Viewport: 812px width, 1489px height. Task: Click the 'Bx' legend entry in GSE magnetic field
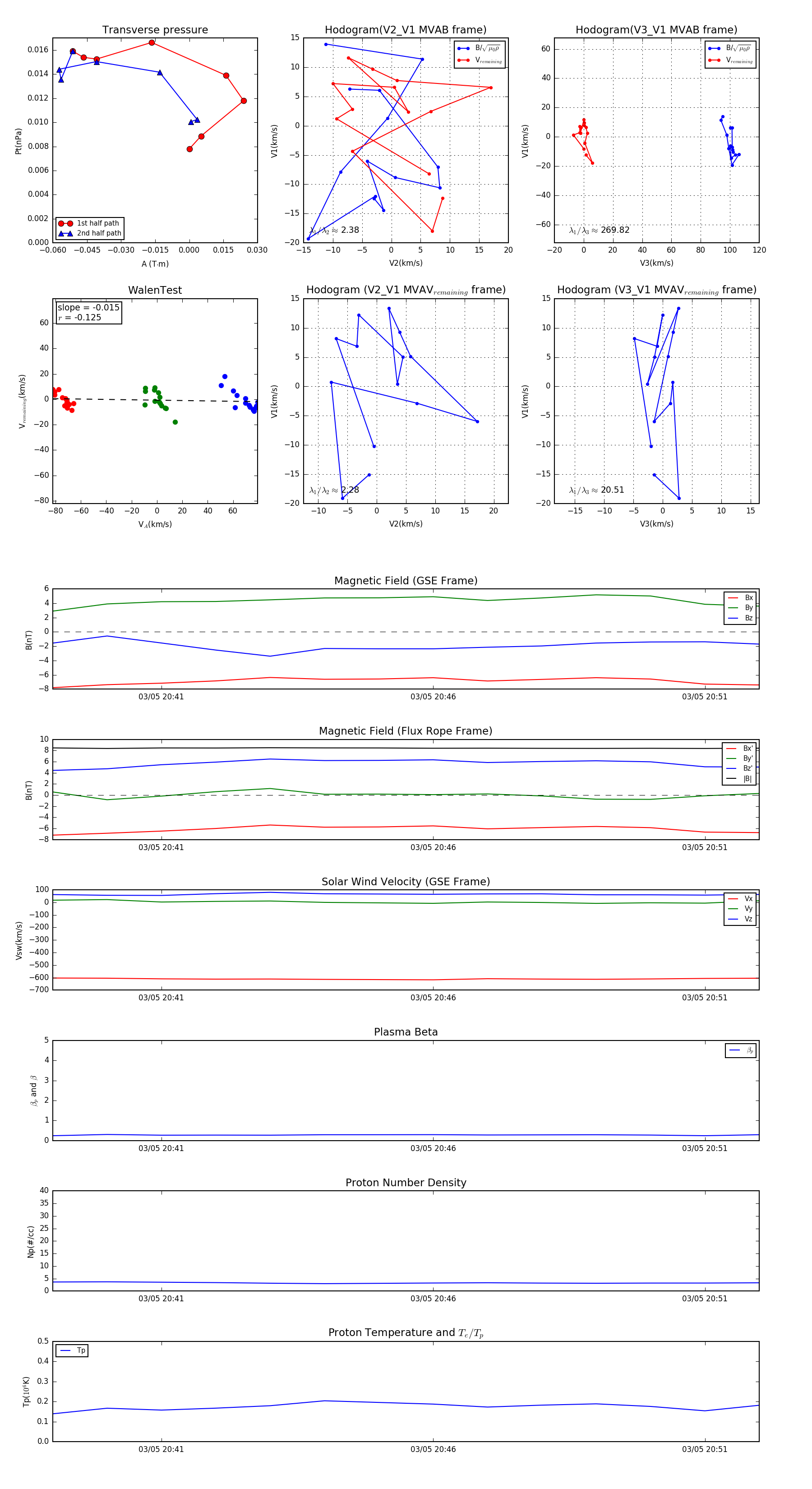coord(741,598)
